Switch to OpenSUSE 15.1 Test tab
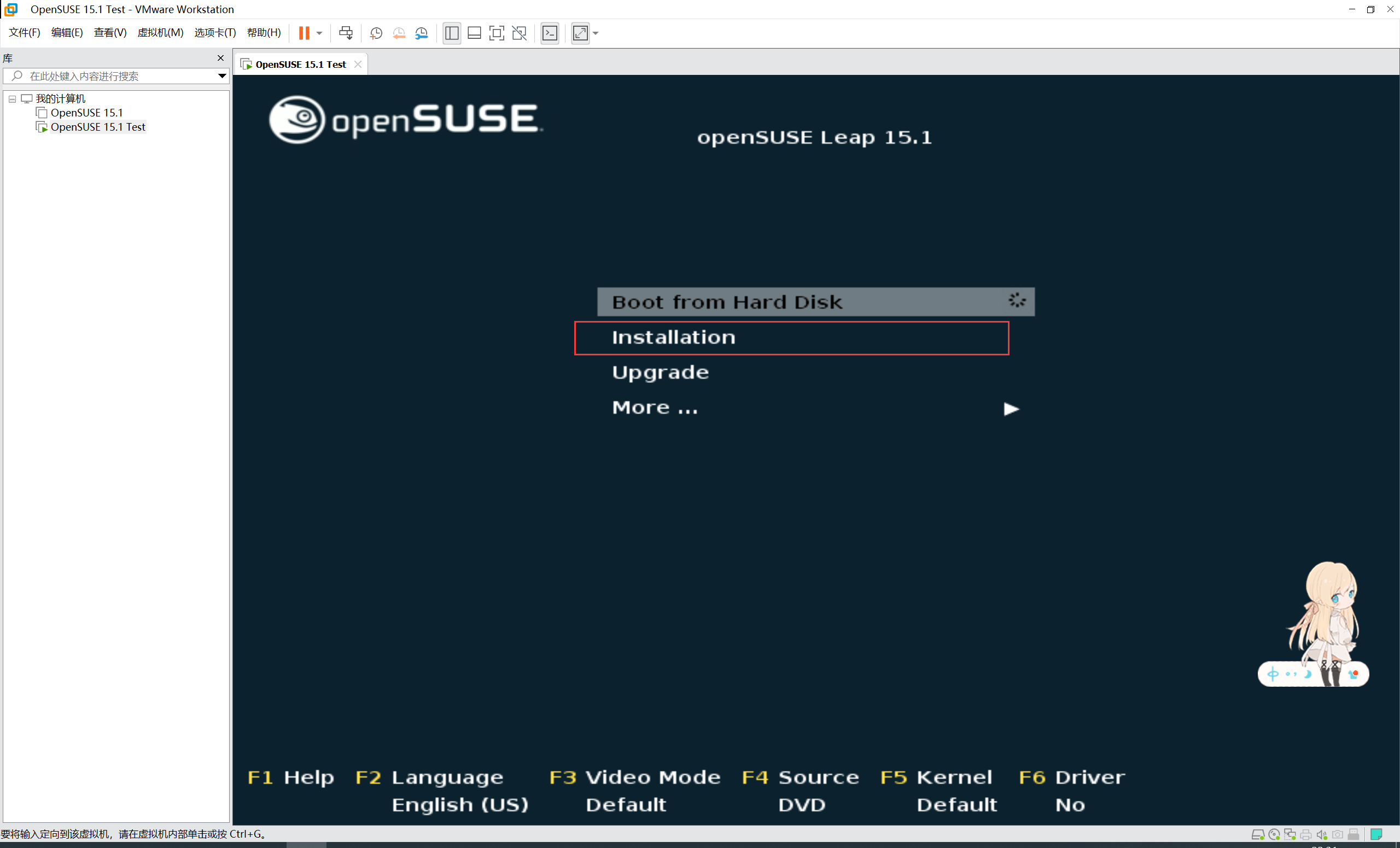The width and height of the screenshot is (1400, 848). 300,64
